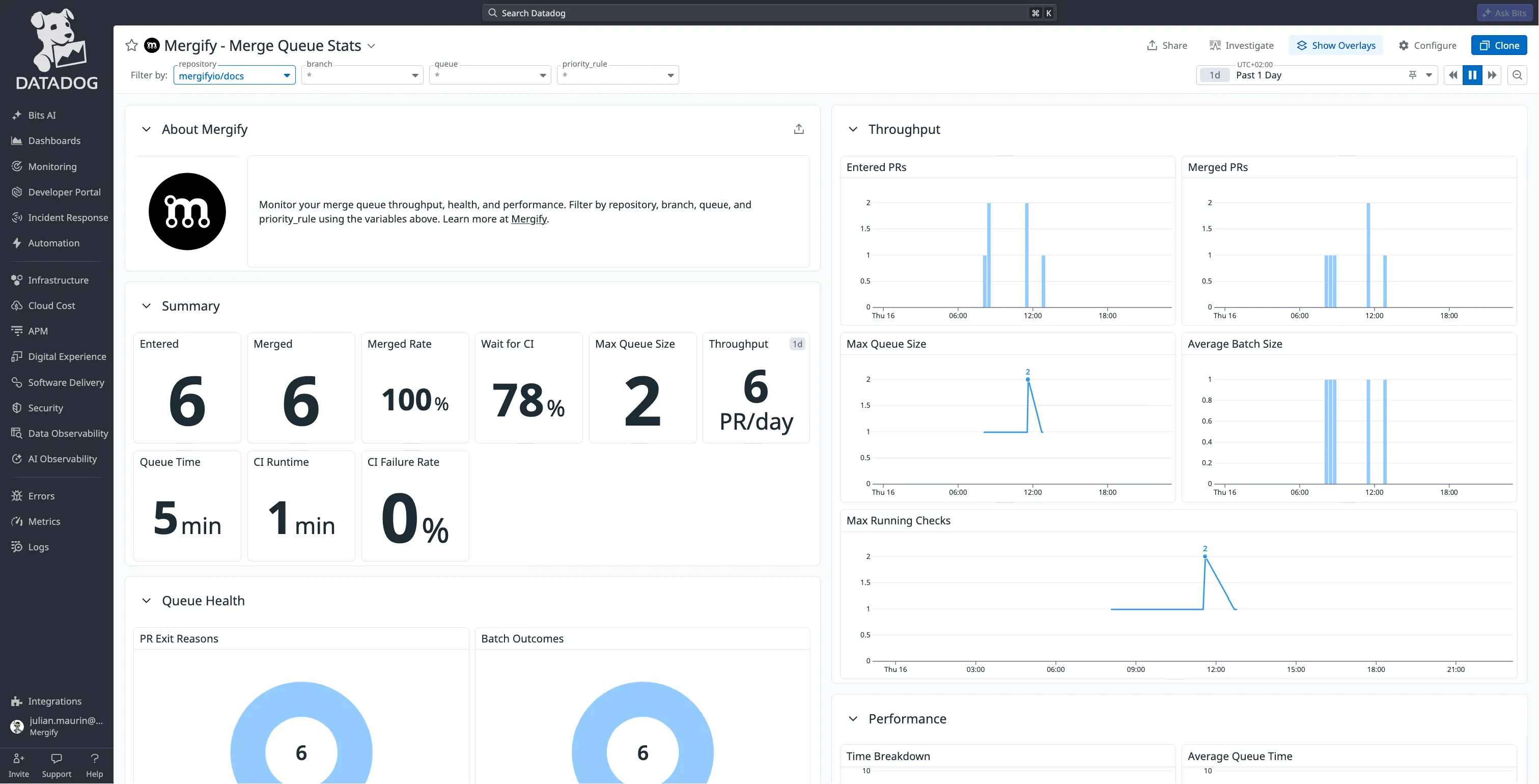Open time range dropdown arrow
This screenshot has height=784, width=1539.
pos(1429,75)
